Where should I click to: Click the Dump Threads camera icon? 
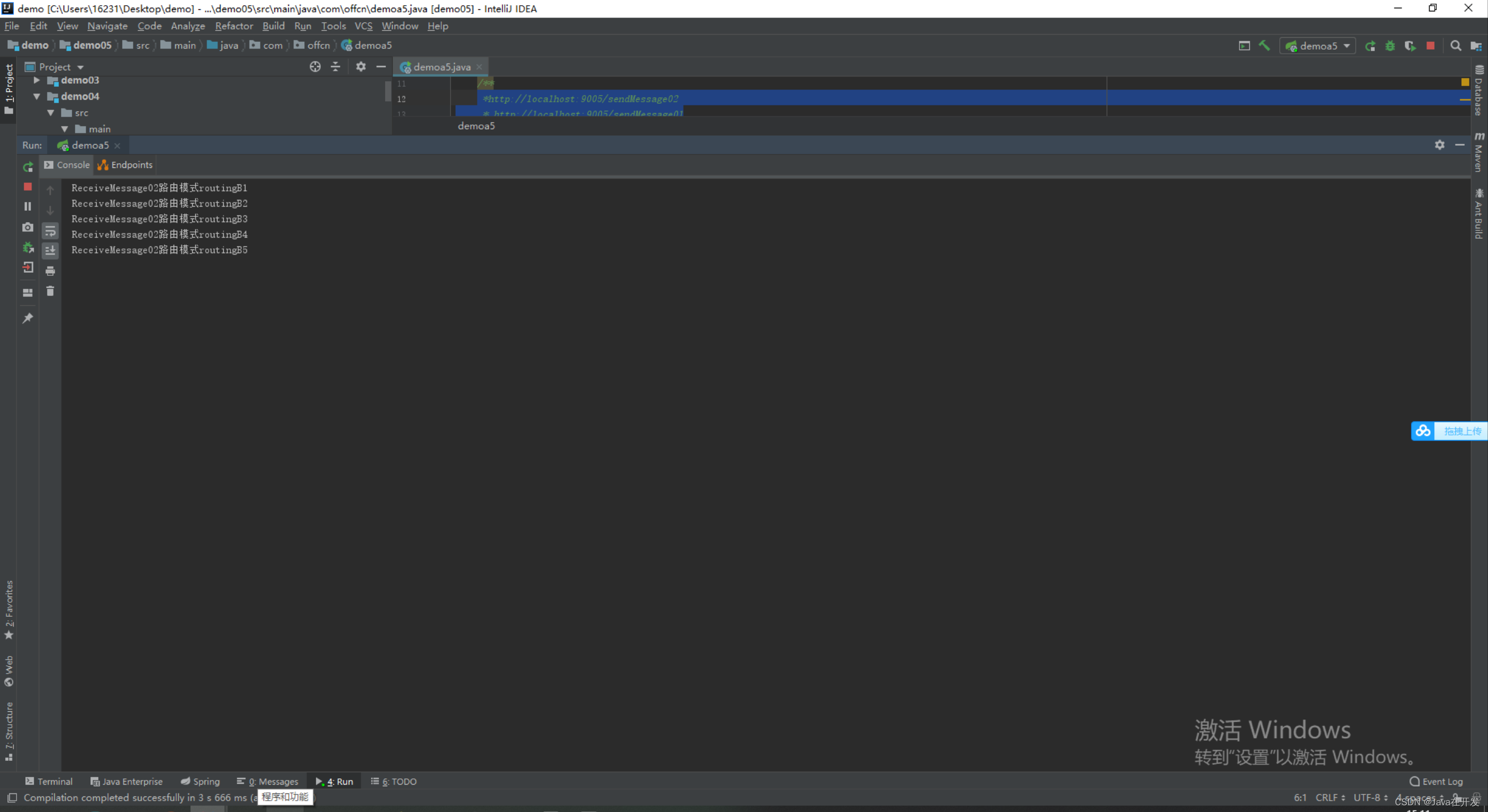[x=28, y=227]
